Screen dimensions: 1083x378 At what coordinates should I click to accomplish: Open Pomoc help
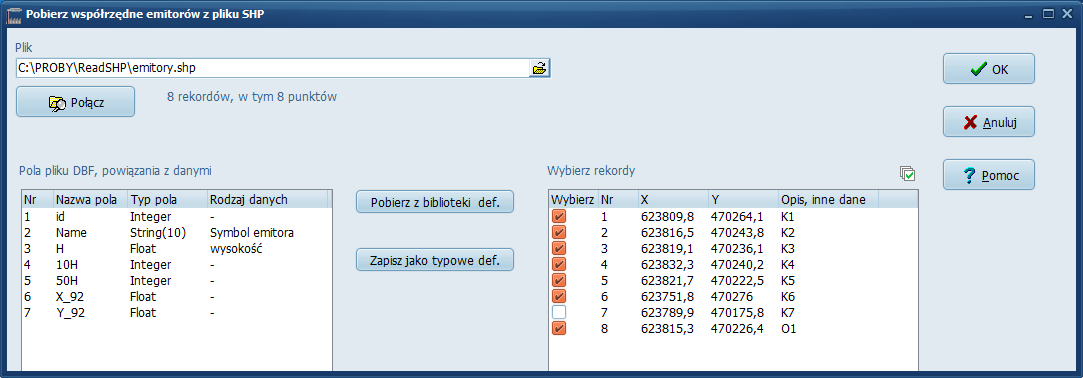[x=988, y=175]
